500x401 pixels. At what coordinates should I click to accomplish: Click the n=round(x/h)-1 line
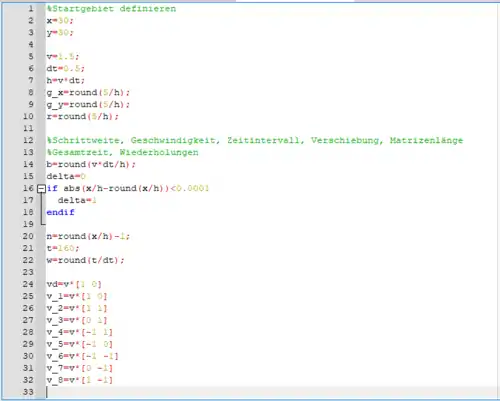tap(88, 236)
